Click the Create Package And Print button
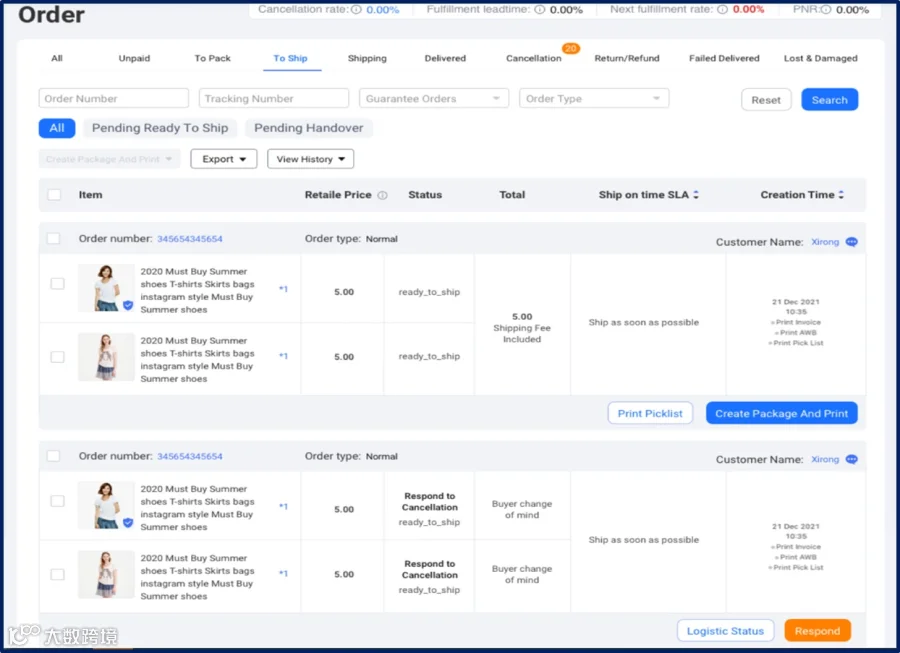 click(x=782, y=413)
